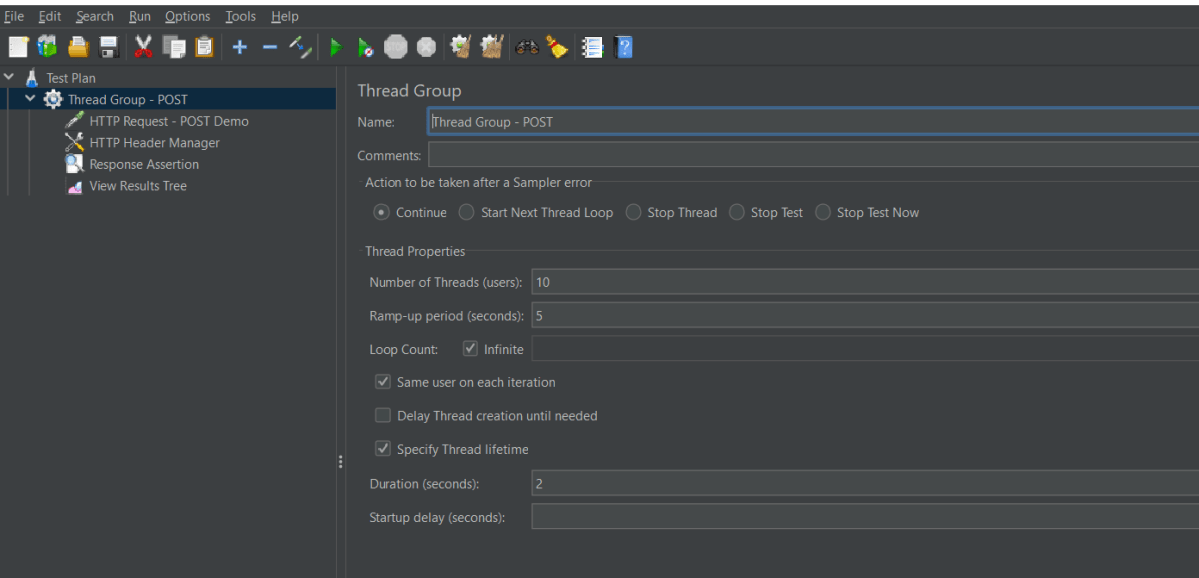Open the Templates icon in toolbar
Viewport: 1199px width, 578px height.
48,47
